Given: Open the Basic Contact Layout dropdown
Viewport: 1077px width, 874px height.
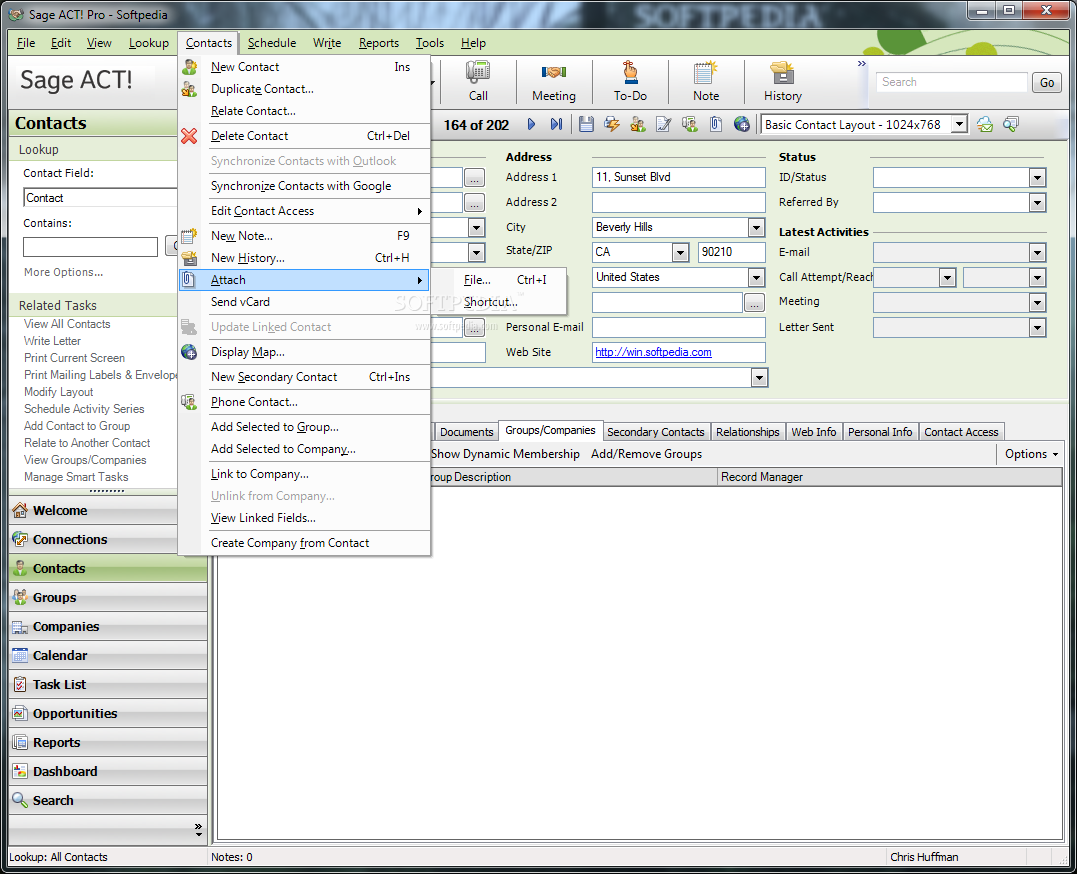Looking at the screenshot, I should tap(960, 124).
